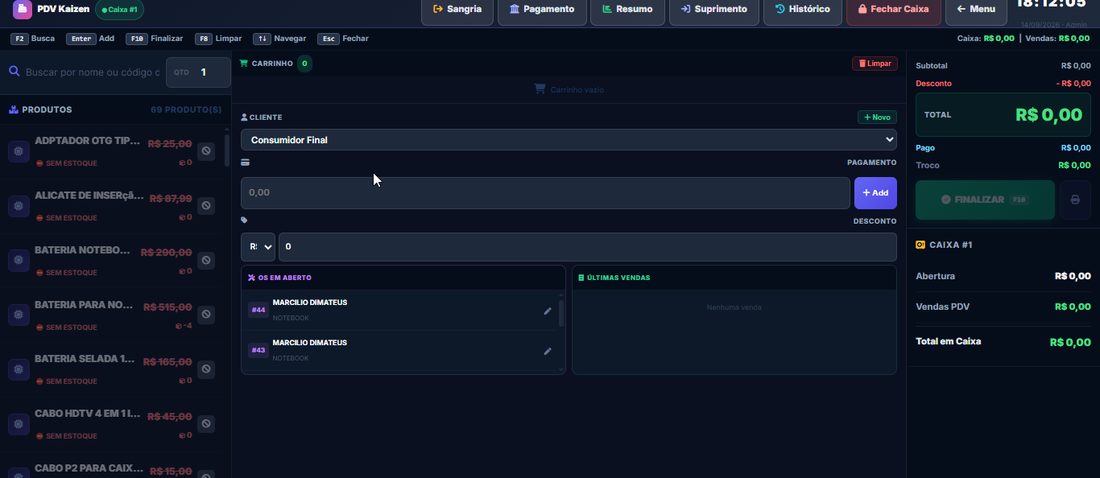
Task: Focus the product search field
Action: point(92,72)
